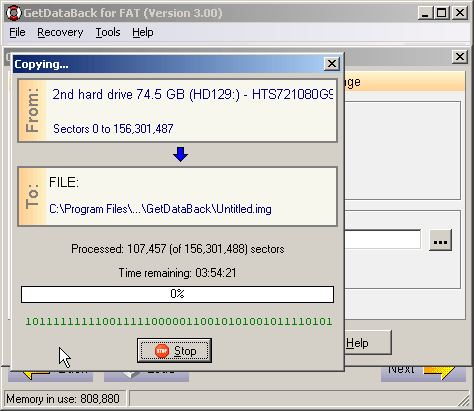This screenshot has width=474, height=411.
Task: Stop the sector copying process
Action: coord(174,351)
